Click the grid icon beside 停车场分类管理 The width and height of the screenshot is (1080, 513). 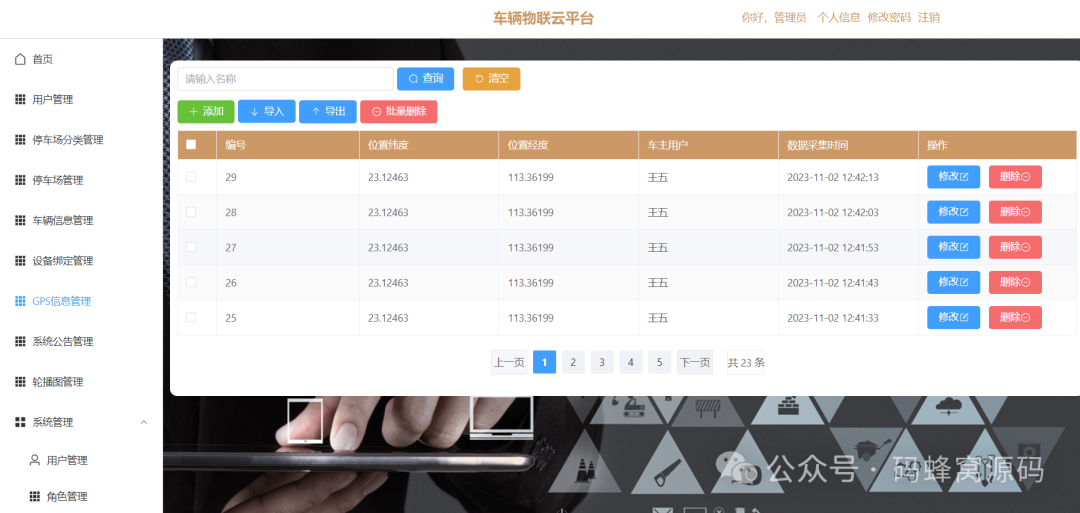pos(20,140)
